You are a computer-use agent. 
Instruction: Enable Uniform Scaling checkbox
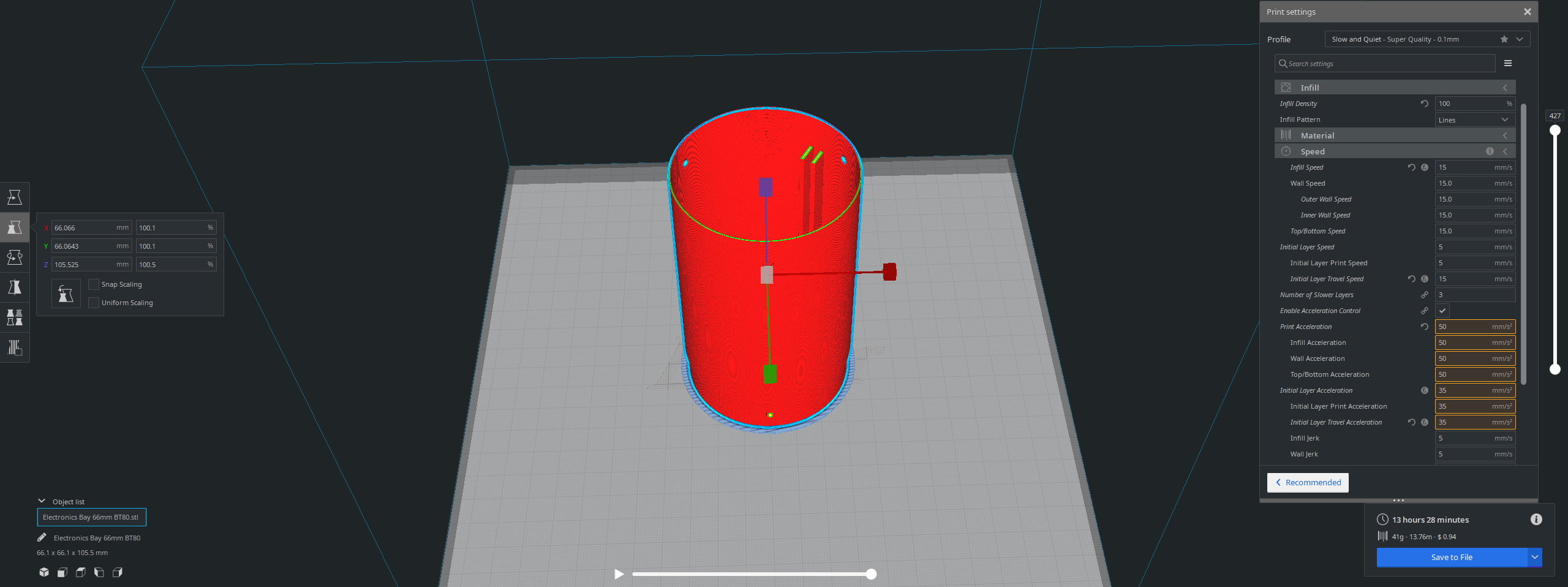pos(94,303)
